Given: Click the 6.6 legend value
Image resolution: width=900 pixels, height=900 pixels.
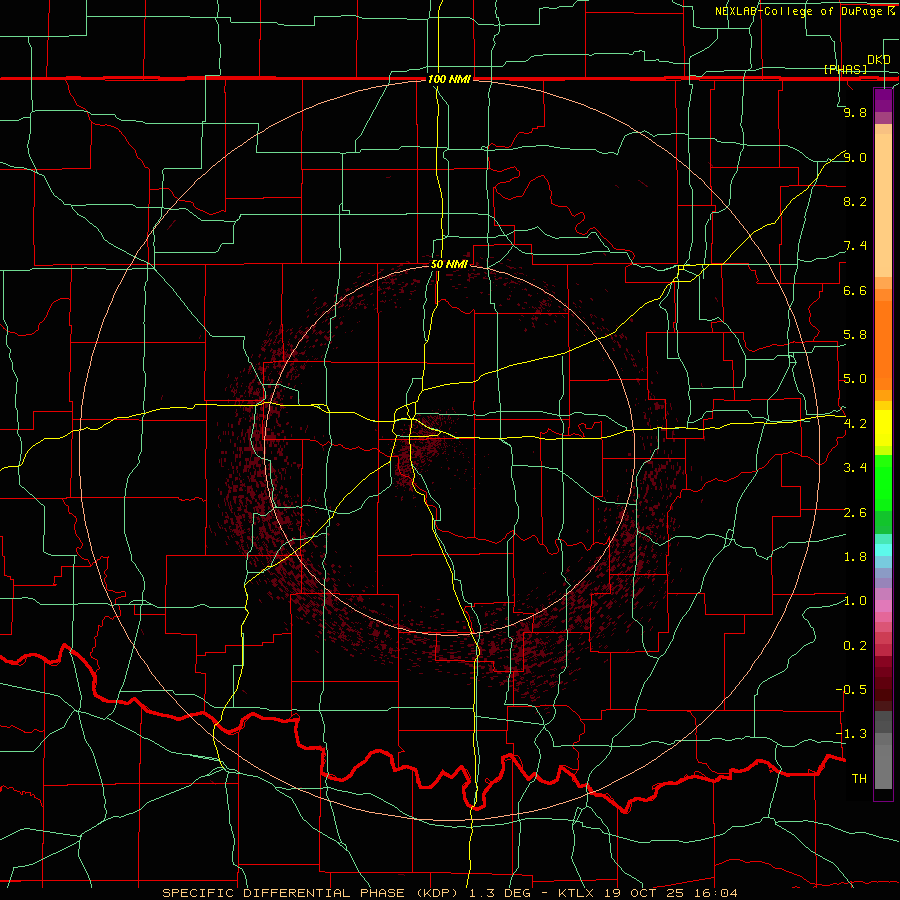Looking at the screenshot, I should [x=855, y=290].
